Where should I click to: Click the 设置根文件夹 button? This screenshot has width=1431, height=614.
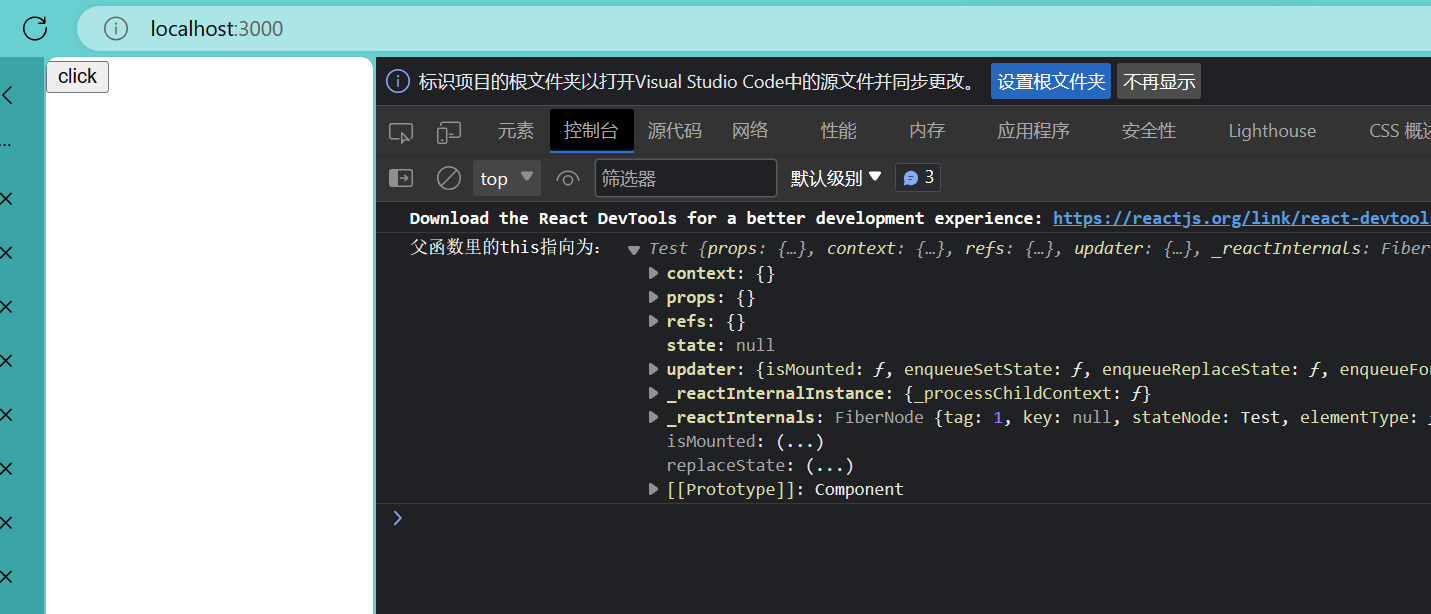tap(1051, 82)
